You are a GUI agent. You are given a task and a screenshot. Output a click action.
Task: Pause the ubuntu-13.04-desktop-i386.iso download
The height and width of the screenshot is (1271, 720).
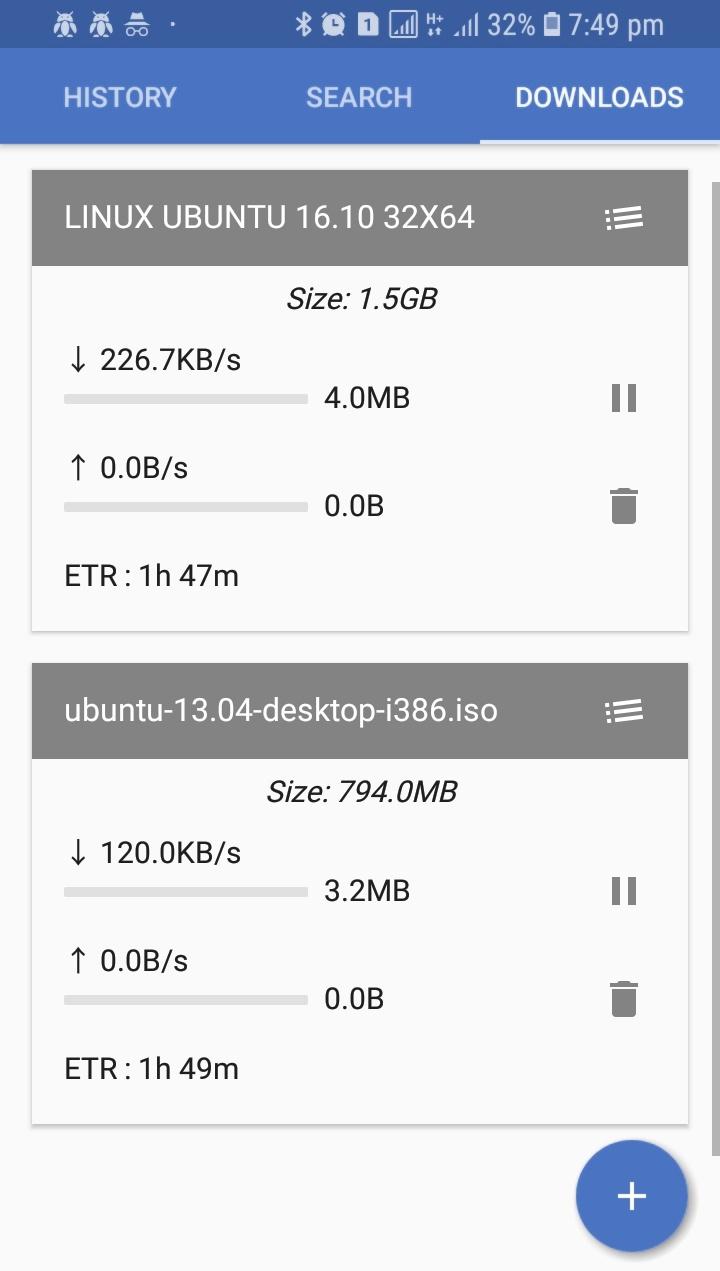pyautogui.click(x=624, y=891)
